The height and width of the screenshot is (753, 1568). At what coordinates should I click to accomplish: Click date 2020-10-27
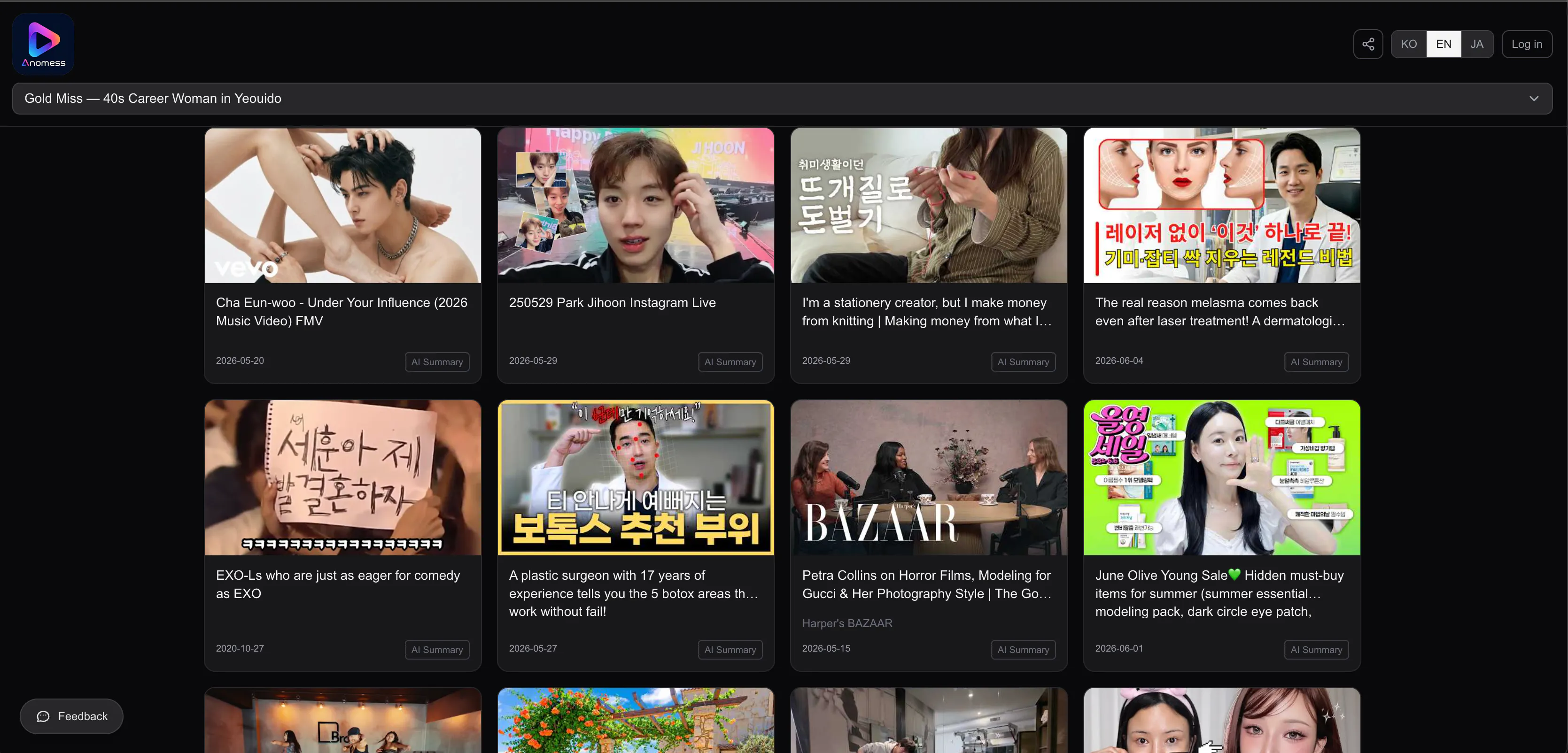point(240,648)
